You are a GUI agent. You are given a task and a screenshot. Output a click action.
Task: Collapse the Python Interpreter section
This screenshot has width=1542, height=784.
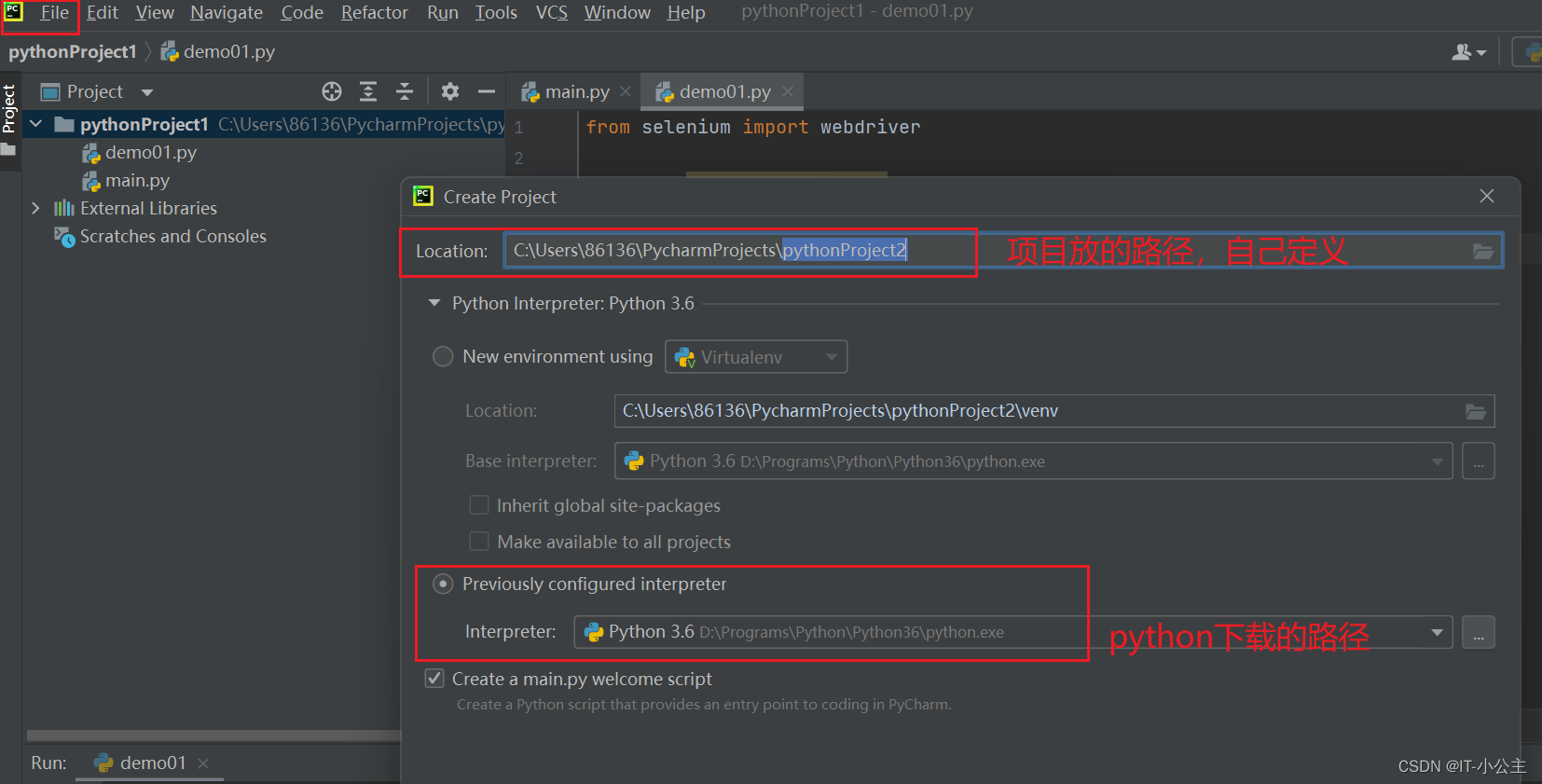(x=434, y=303)
